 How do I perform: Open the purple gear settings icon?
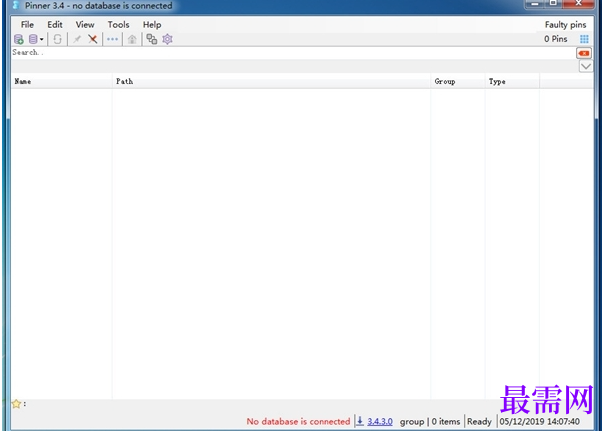167,39
